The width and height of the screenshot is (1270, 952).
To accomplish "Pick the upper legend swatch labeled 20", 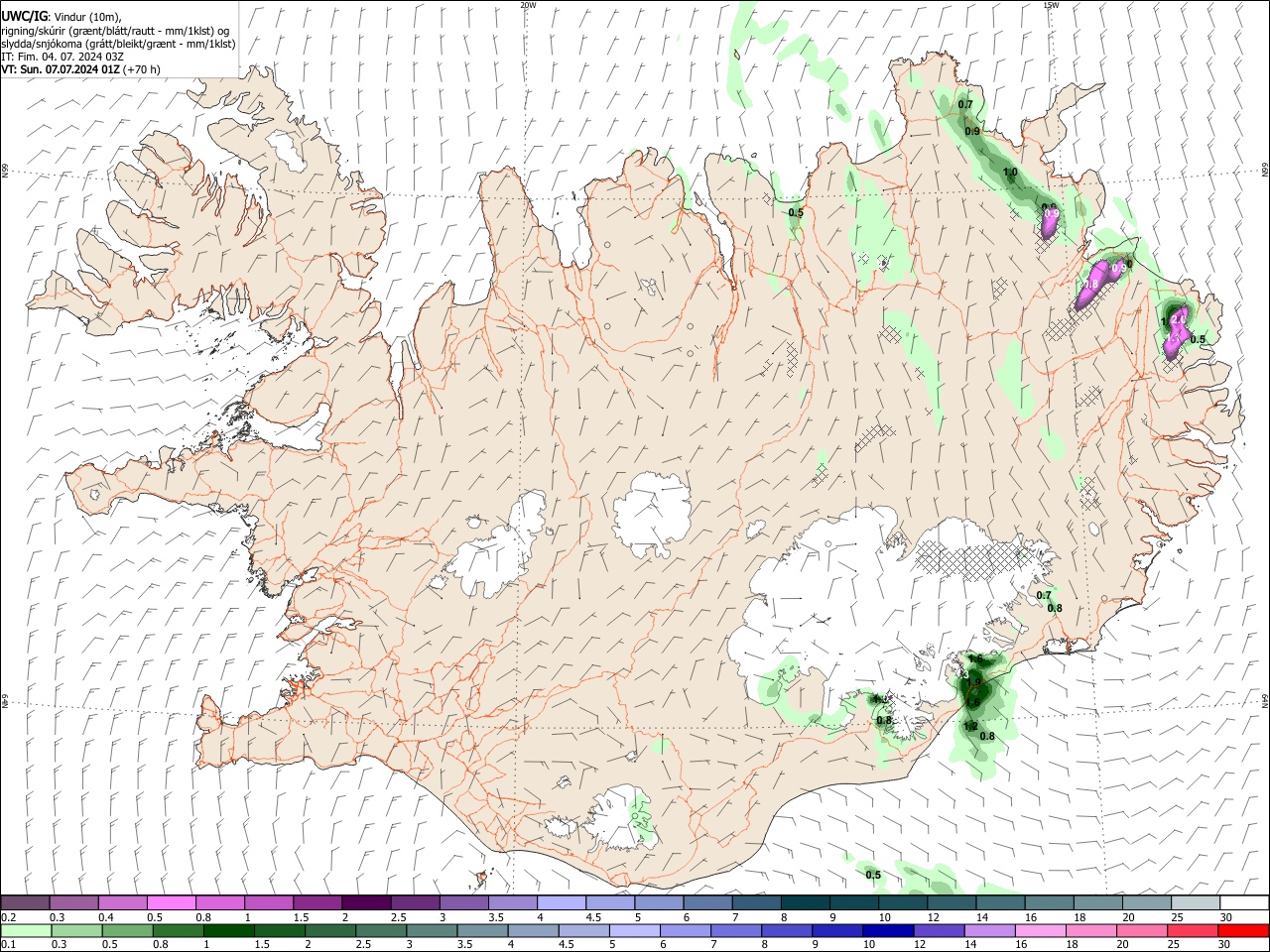I will tap(1147, 902).
